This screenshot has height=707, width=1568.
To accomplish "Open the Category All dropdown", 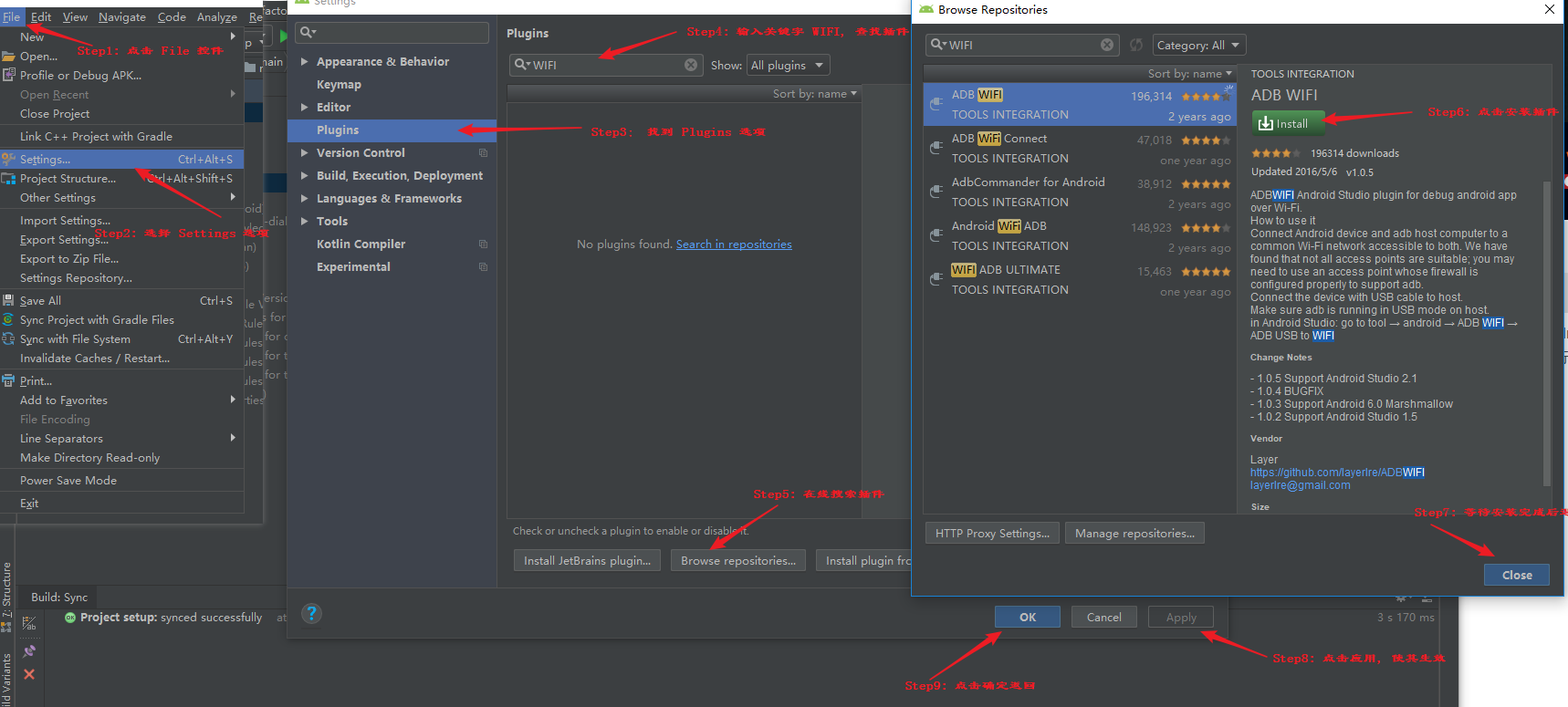I will tap(1198, 45).
